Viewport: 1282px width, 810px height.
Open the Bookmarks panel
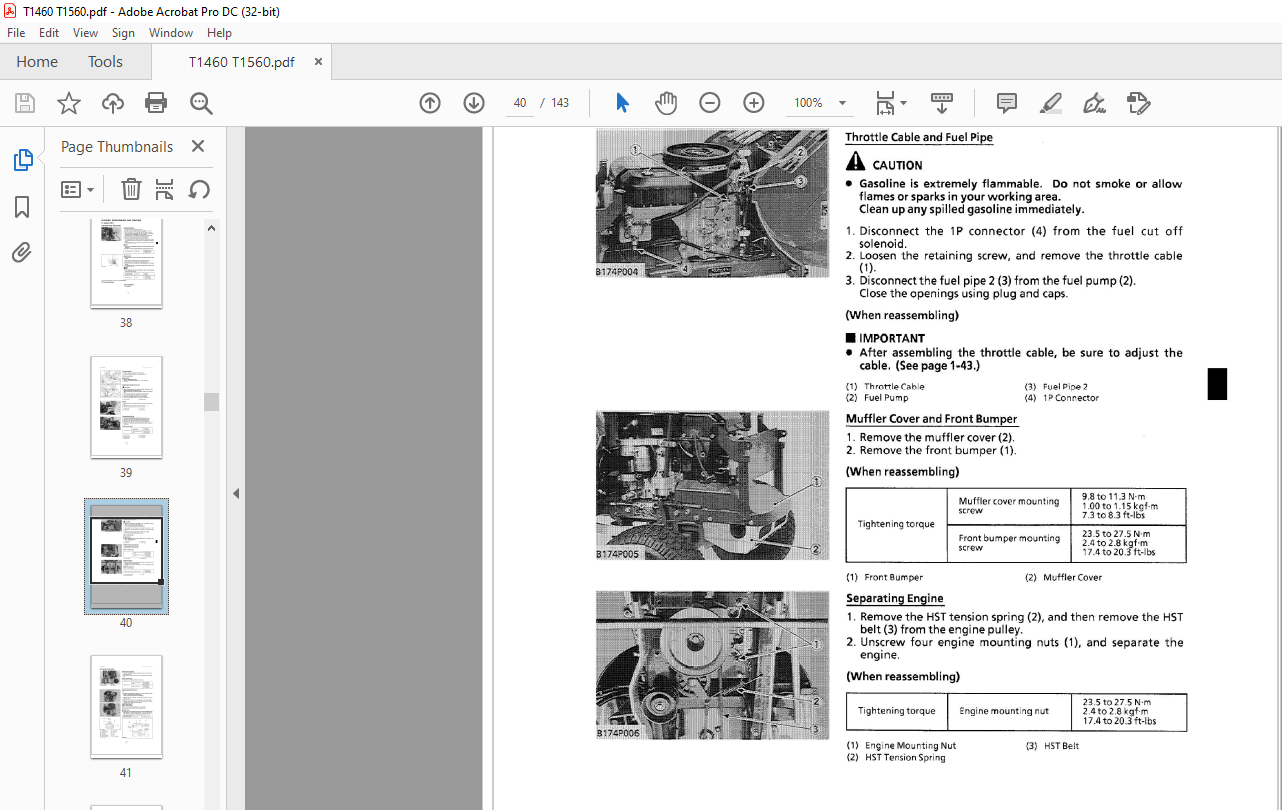click(22, 207)
